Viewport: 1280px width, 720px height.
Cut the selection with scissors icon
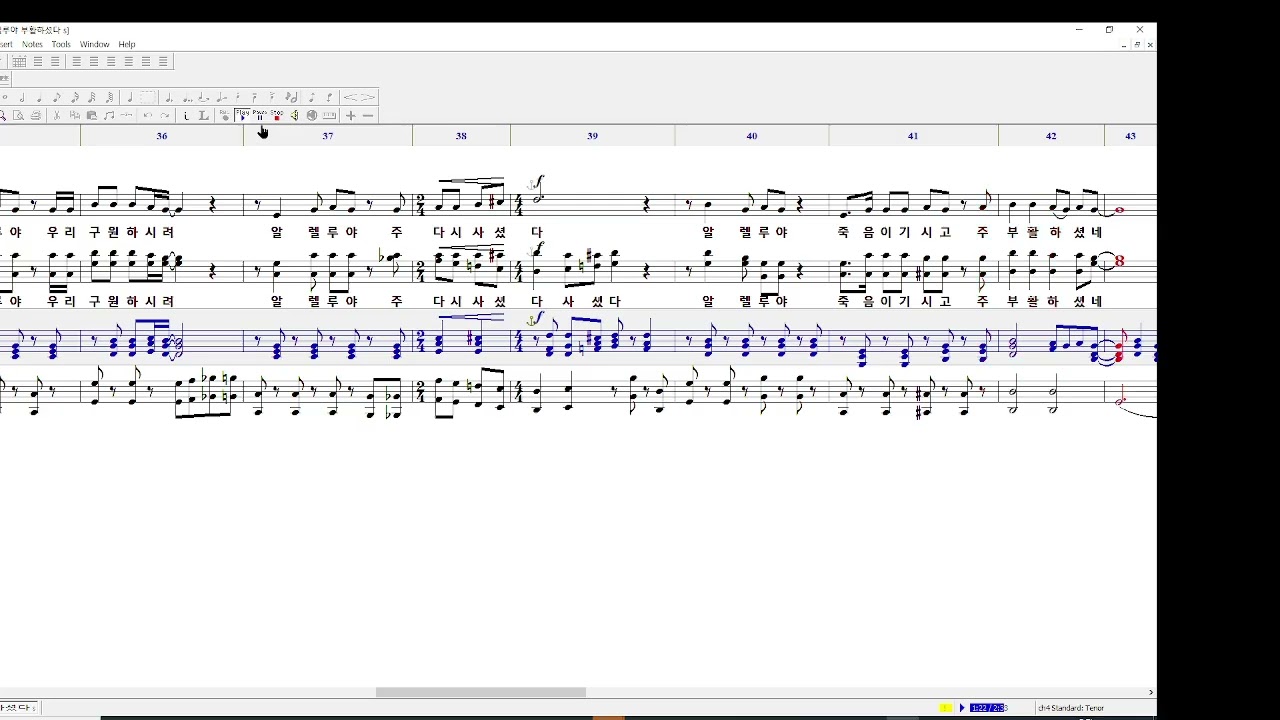(x=56, y=116)
